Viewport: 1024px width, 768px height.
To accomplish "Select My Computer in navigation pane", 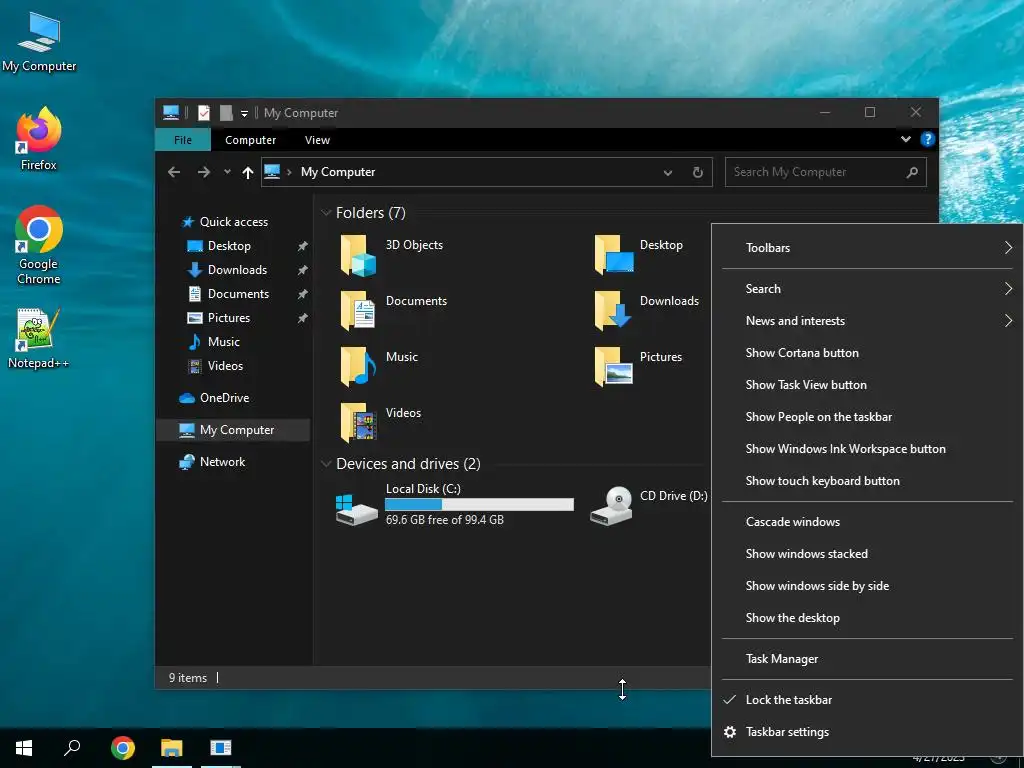I will (x=233, y=430).
